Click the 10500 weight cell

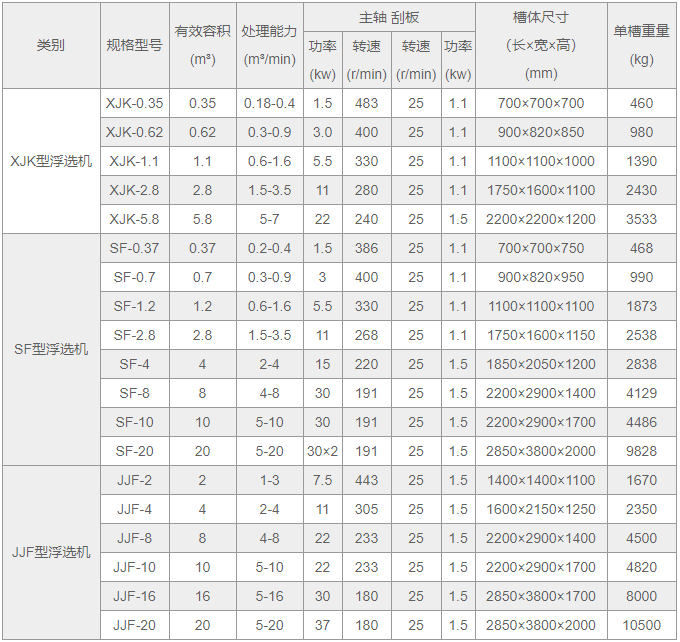coord(641,625)
